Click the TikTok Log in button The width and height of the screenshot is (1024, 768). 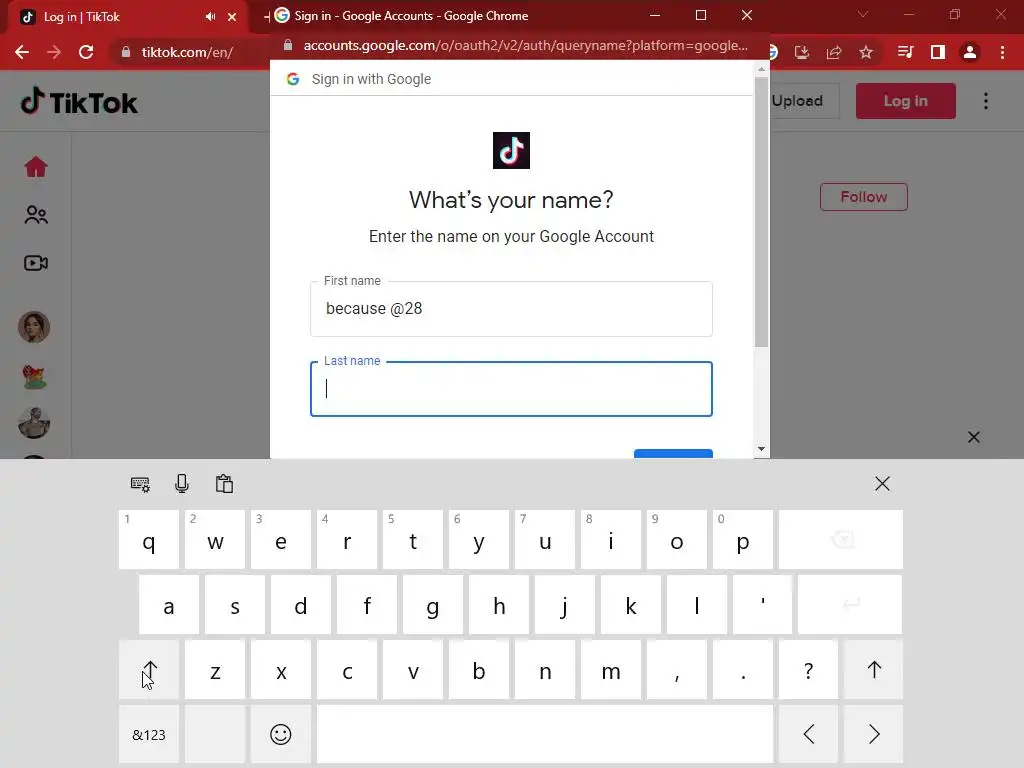click(906, 101)
